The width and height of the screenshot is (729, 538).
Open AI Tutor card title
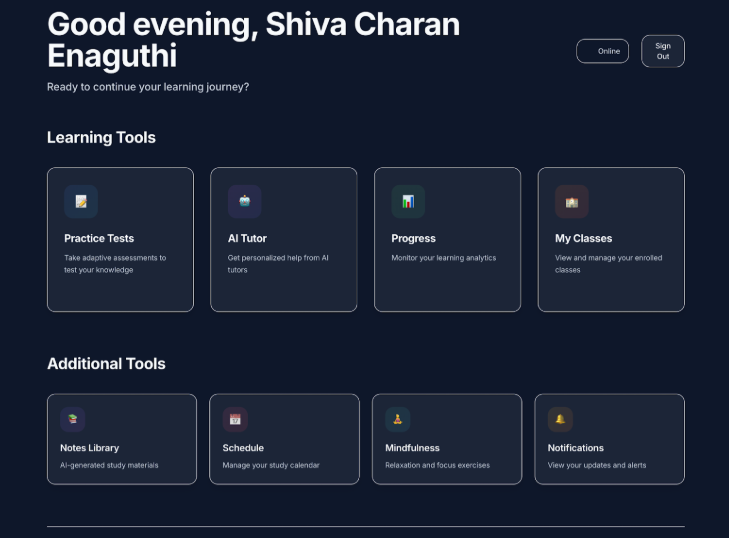tap(247, 238)
